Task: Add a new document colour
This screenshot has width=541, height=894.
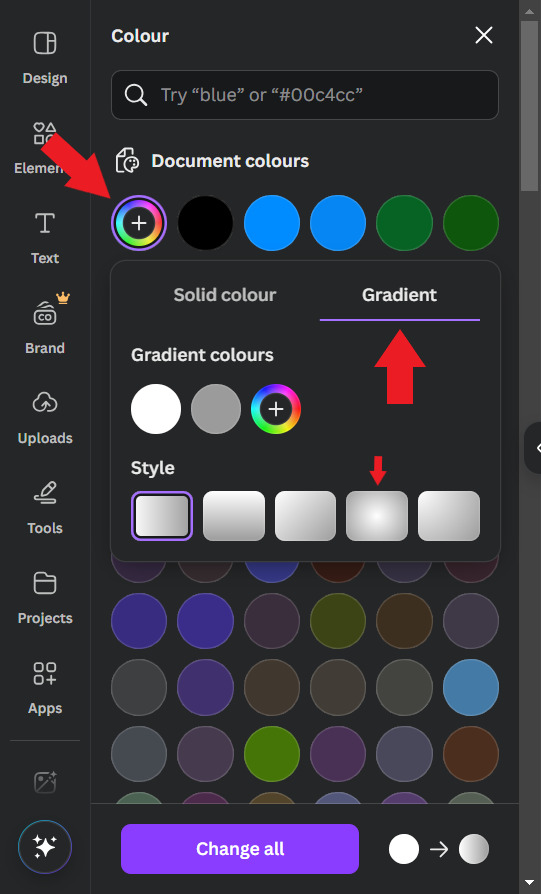Action: 139,223
